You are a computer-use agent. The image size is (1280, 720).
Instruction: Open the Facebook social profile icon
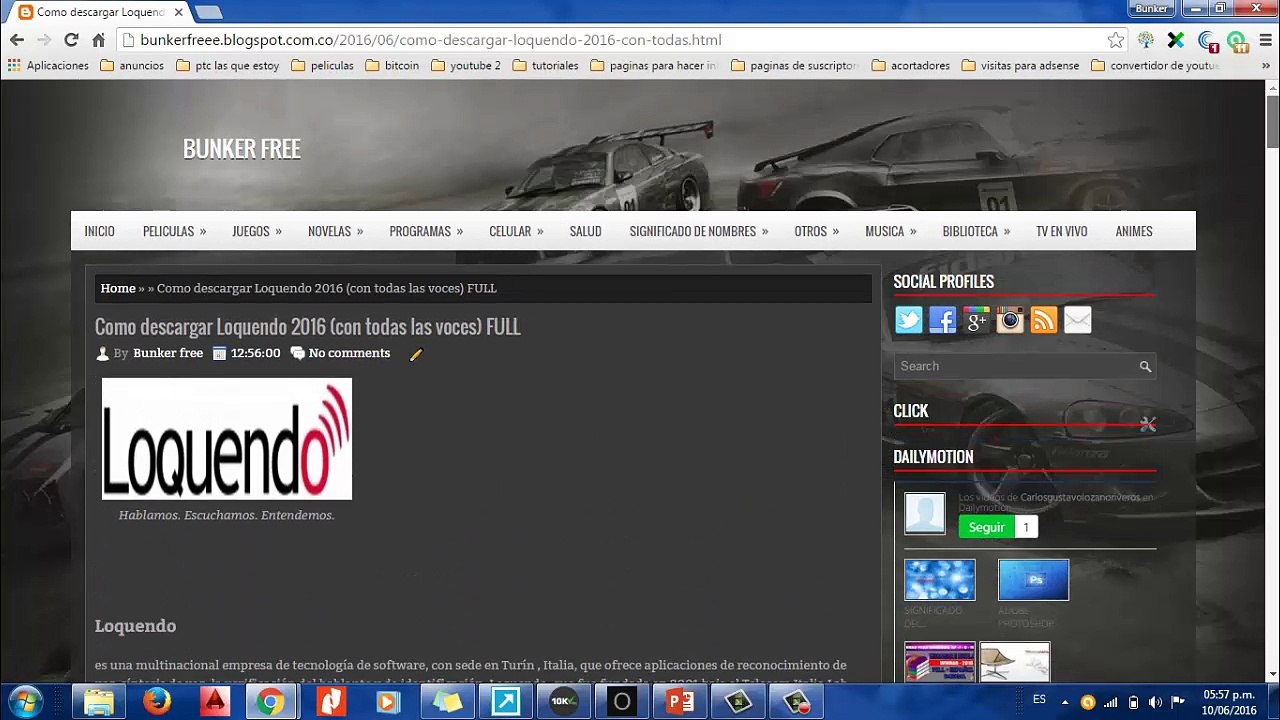point(943,320)
